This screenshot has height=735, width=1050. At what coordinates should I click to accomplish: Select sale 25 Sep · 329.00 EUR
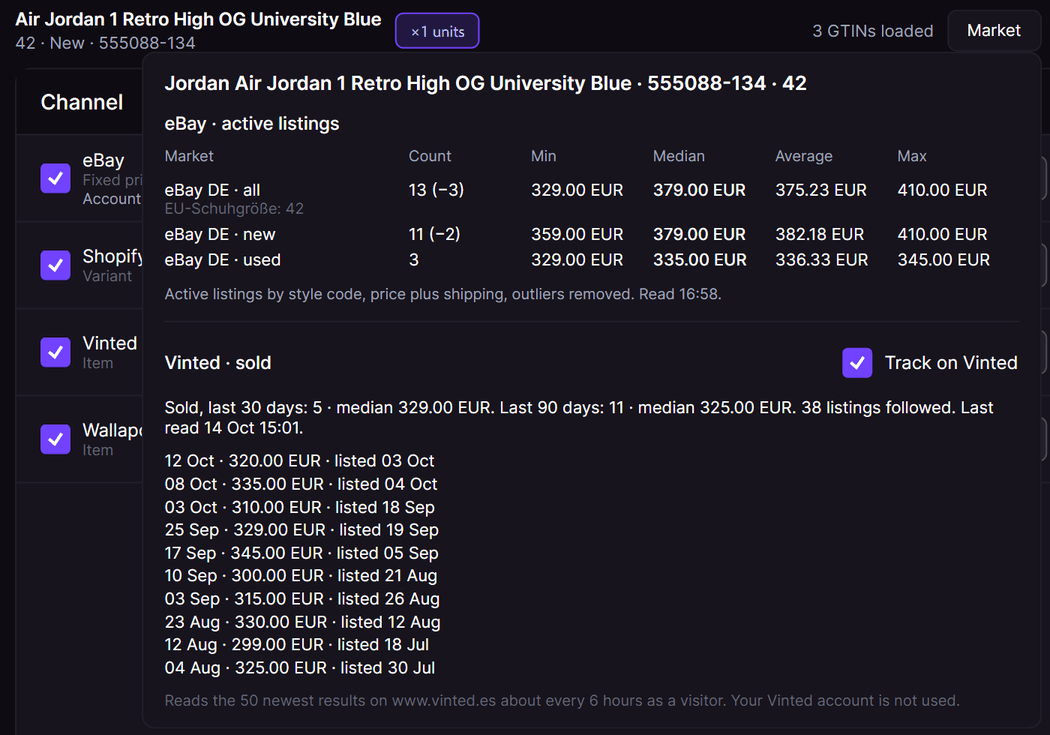tap(301, 530)
